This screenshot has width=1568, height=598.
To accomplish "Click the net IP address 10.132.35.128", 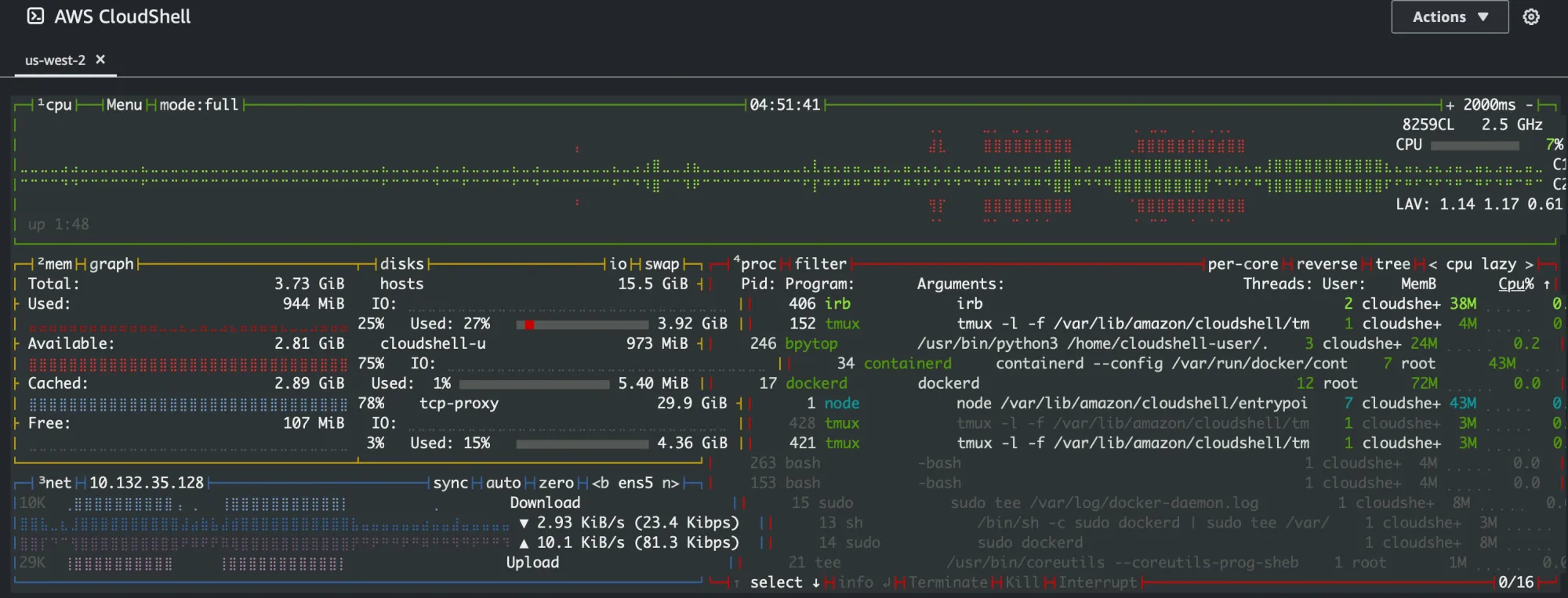I will click(147, 483).
